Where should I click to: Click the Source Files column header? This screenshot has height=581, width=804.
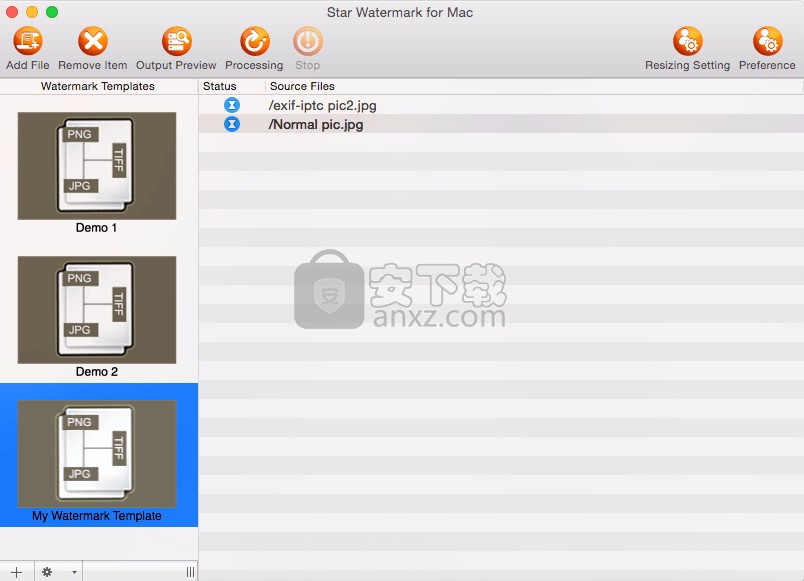tap(533, 86)
